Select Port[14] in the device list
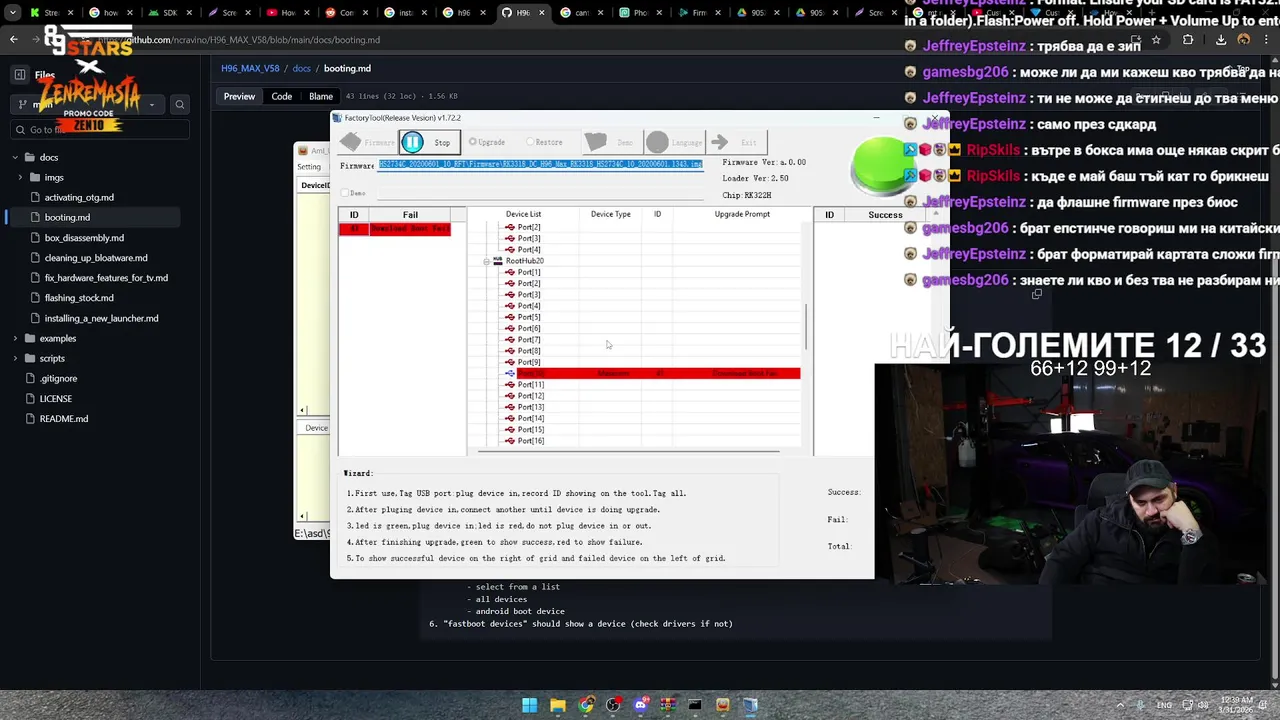Viewport: 1280px width, 720px height. [x=530, y=418]
